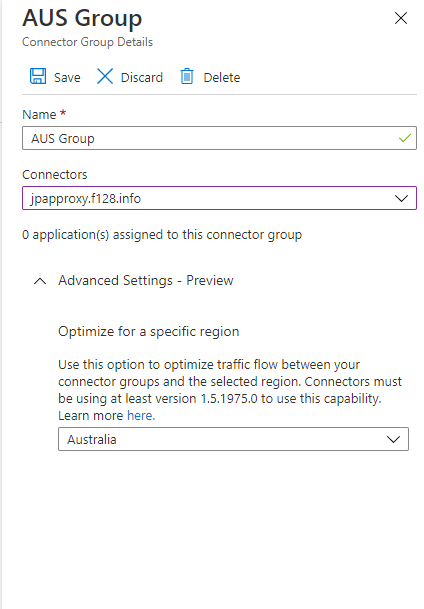Click the Delete label in toolbar
Screen dimensions: 424x609
(x=222, y=77)
